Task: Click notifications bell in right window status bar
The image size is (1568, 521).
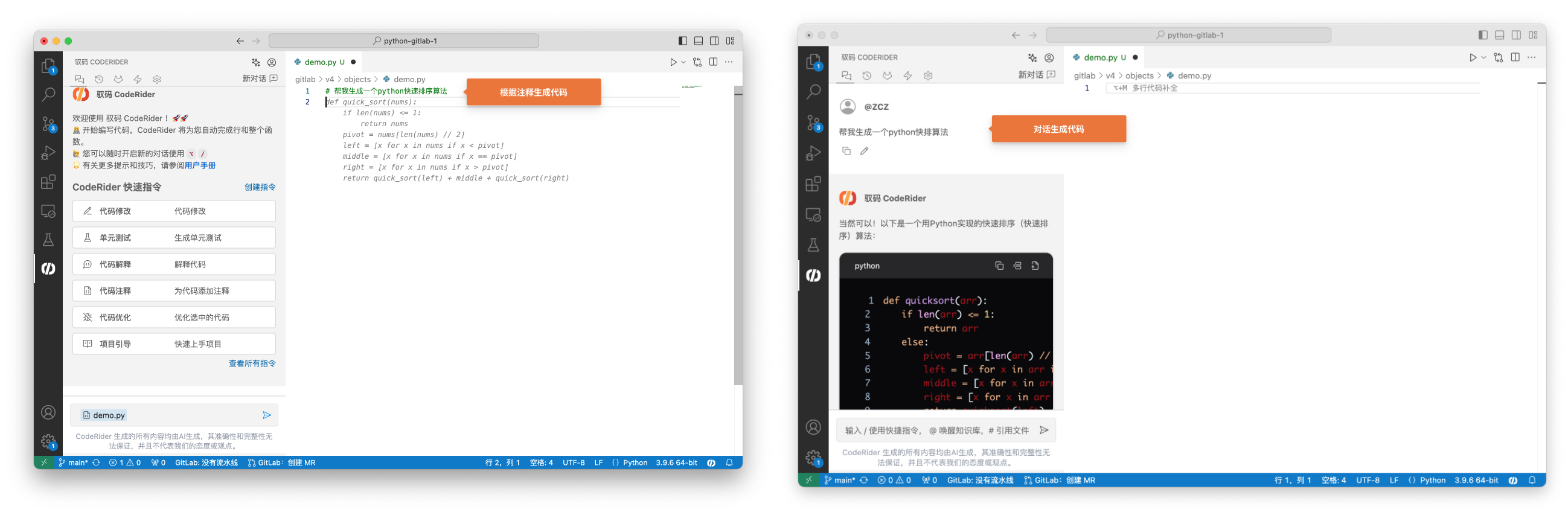Action: 1532,481
